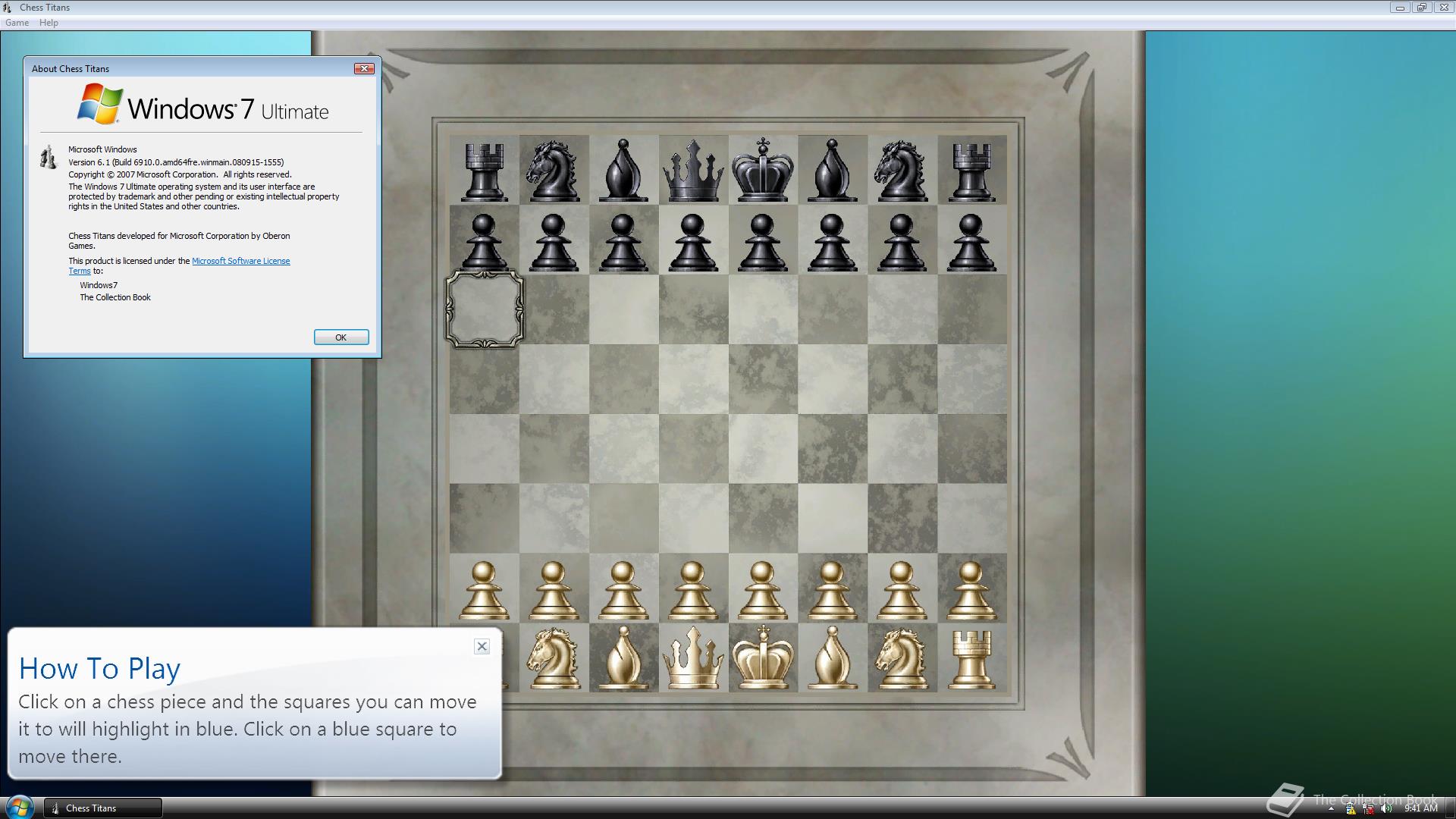Select the white knight on b1
Screen dimensions: 1456x819
[x=553, y=658]
